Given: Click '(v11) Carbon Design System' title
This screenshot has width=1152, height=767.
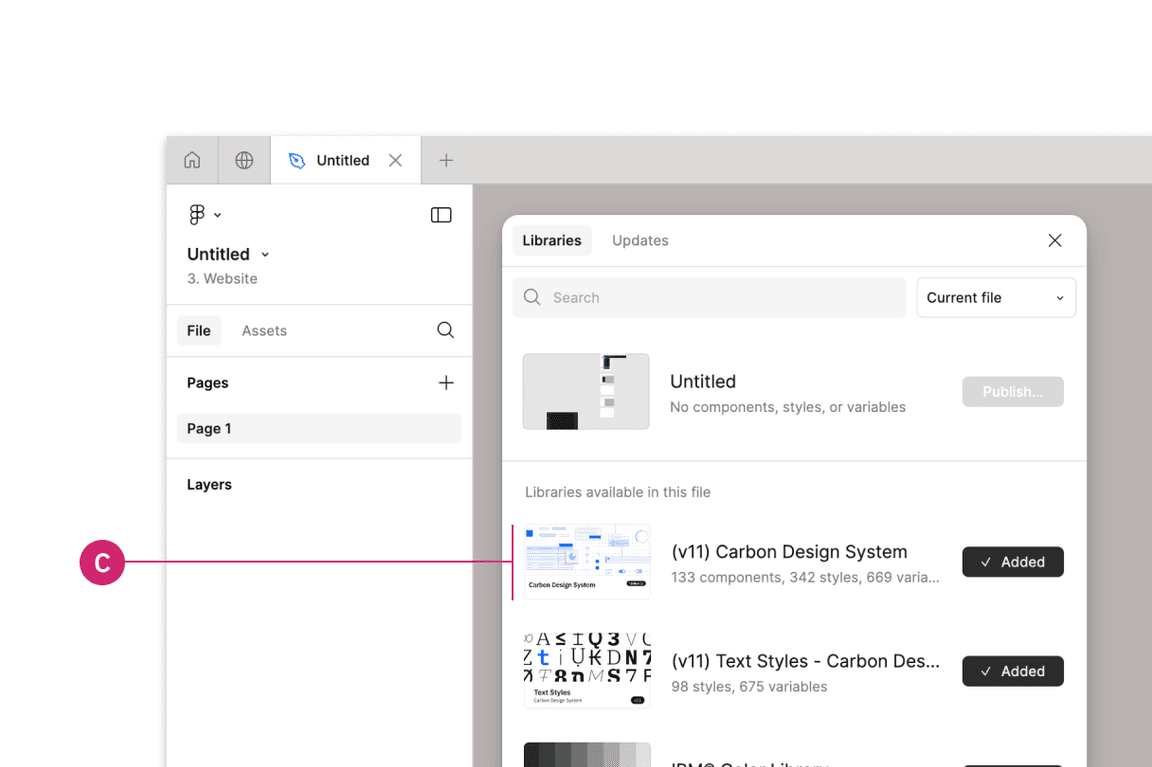Looking at the screenshot, I should tap(789, 552).
